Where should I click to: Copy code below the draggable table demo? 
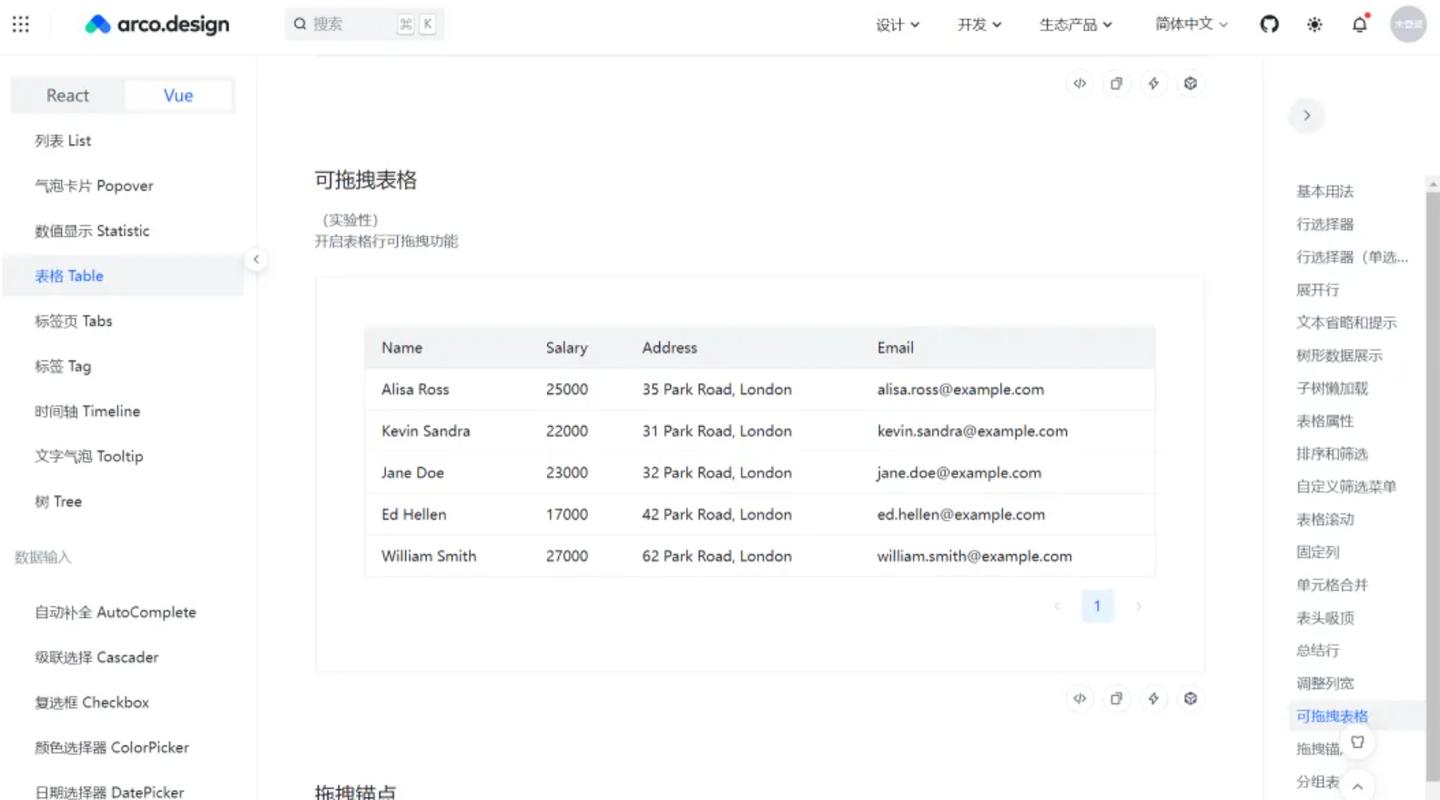[x=1116, y=699]
